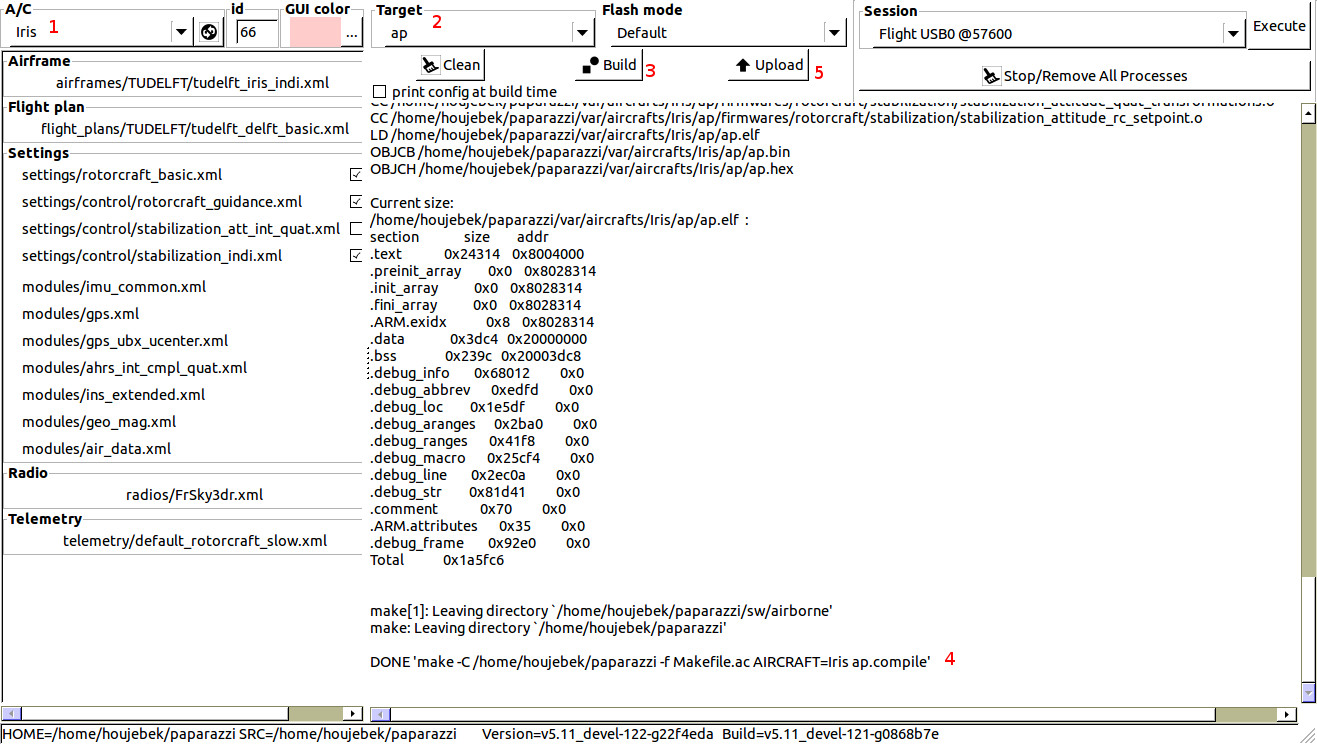Viewport: 1317px width, 744px height.
Task: Click the Build button
Action: [609, 65]
